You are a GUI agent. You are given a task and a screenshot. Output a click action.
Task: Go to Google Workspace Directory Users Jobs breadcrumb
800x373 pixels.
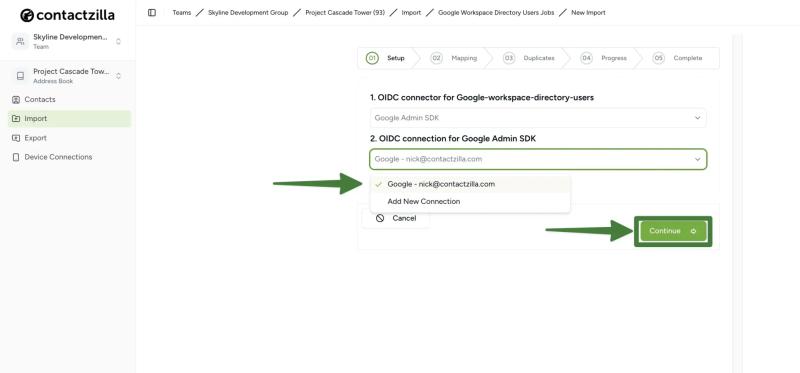click(495, 13)
